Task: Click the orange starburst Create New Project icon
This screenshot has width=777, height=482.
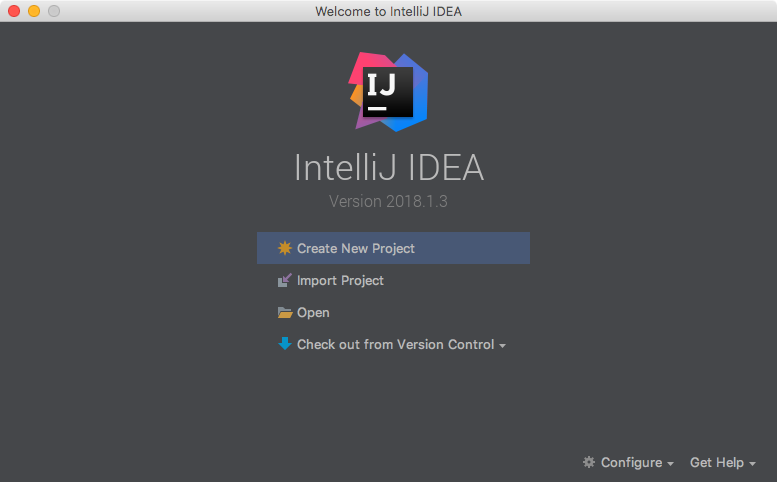Action: click(x=284, y=248)
